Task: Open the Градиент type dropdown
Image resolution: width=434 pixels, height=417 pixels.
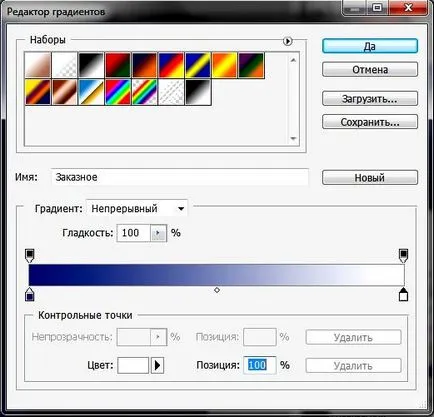Action: (137, 209)
